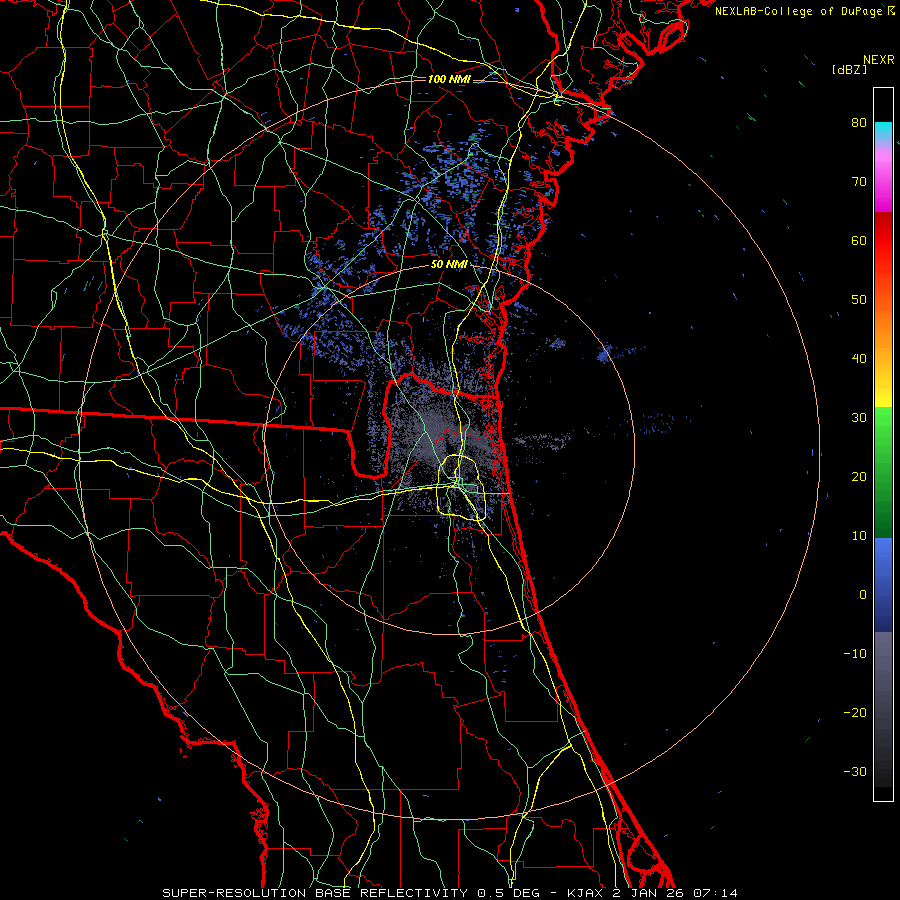Click the -30 dBZ value on the legend

[x=855, y=771]
